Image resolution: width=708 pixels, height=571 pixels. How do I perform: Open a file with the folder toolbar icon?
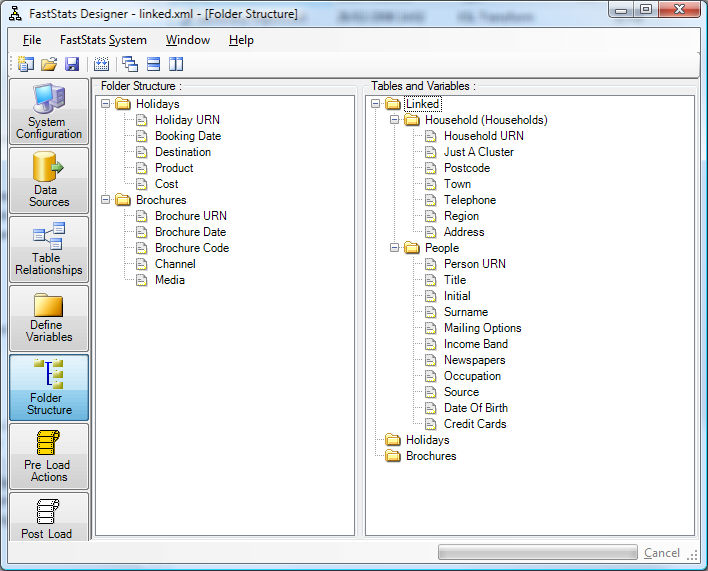click(x=49, y=64)
